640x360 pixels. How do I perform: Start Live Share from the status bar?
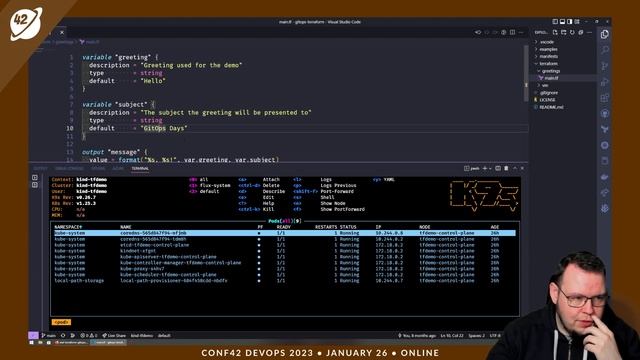114,336
